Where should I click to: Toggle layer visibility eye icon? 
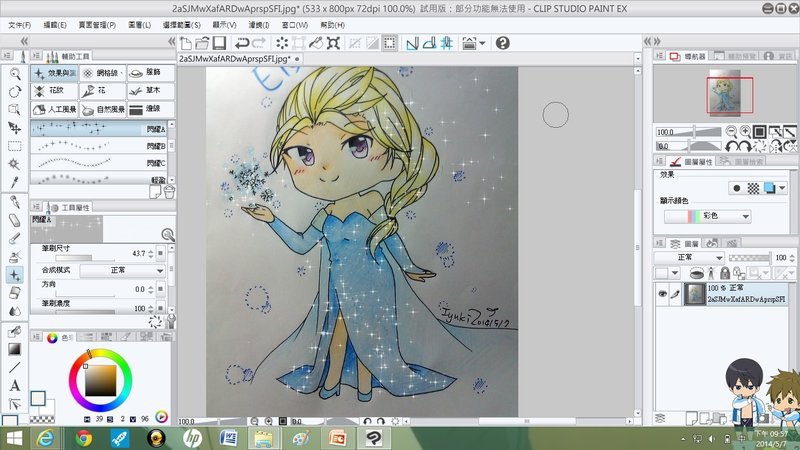tap(662, 294)
